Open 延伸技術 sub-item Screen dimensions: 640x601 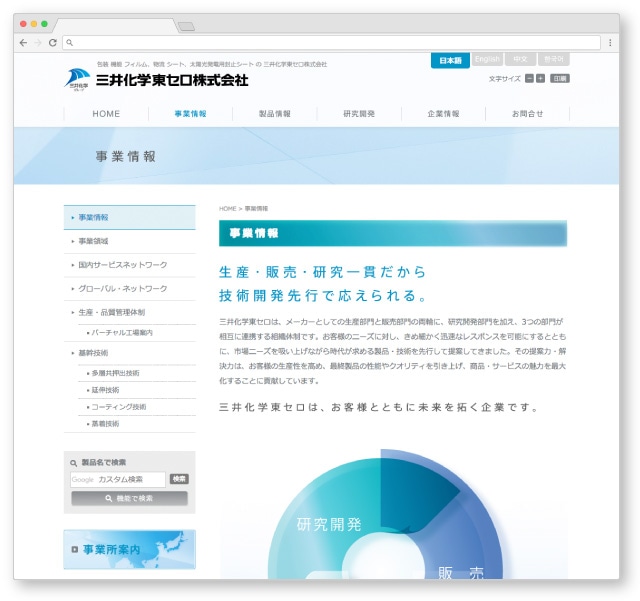137,390
